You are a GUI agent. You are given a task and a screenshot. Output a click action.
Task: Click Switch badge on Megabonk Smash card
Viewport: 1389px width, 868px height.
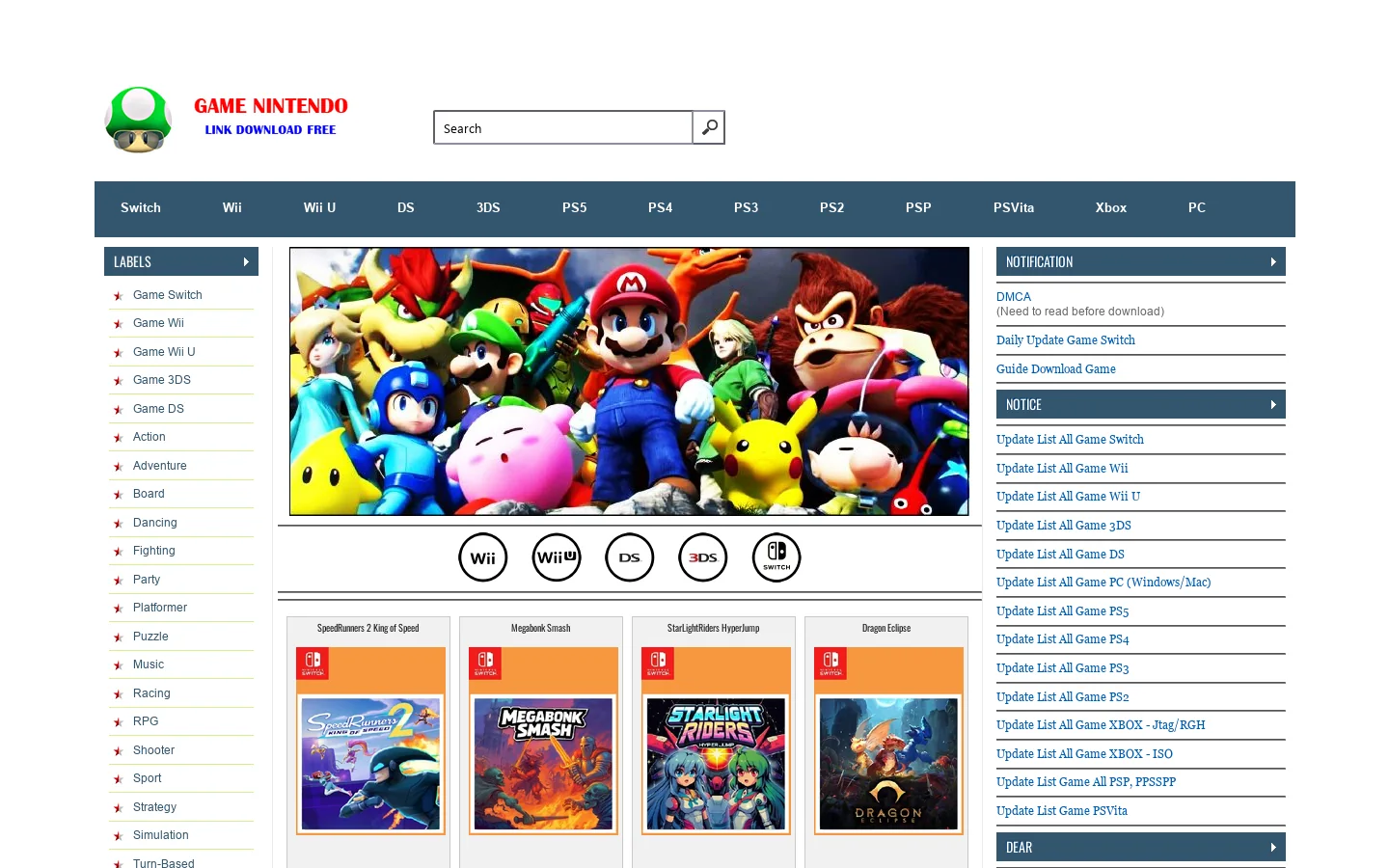pyautogui.click(x=485, y=664)
